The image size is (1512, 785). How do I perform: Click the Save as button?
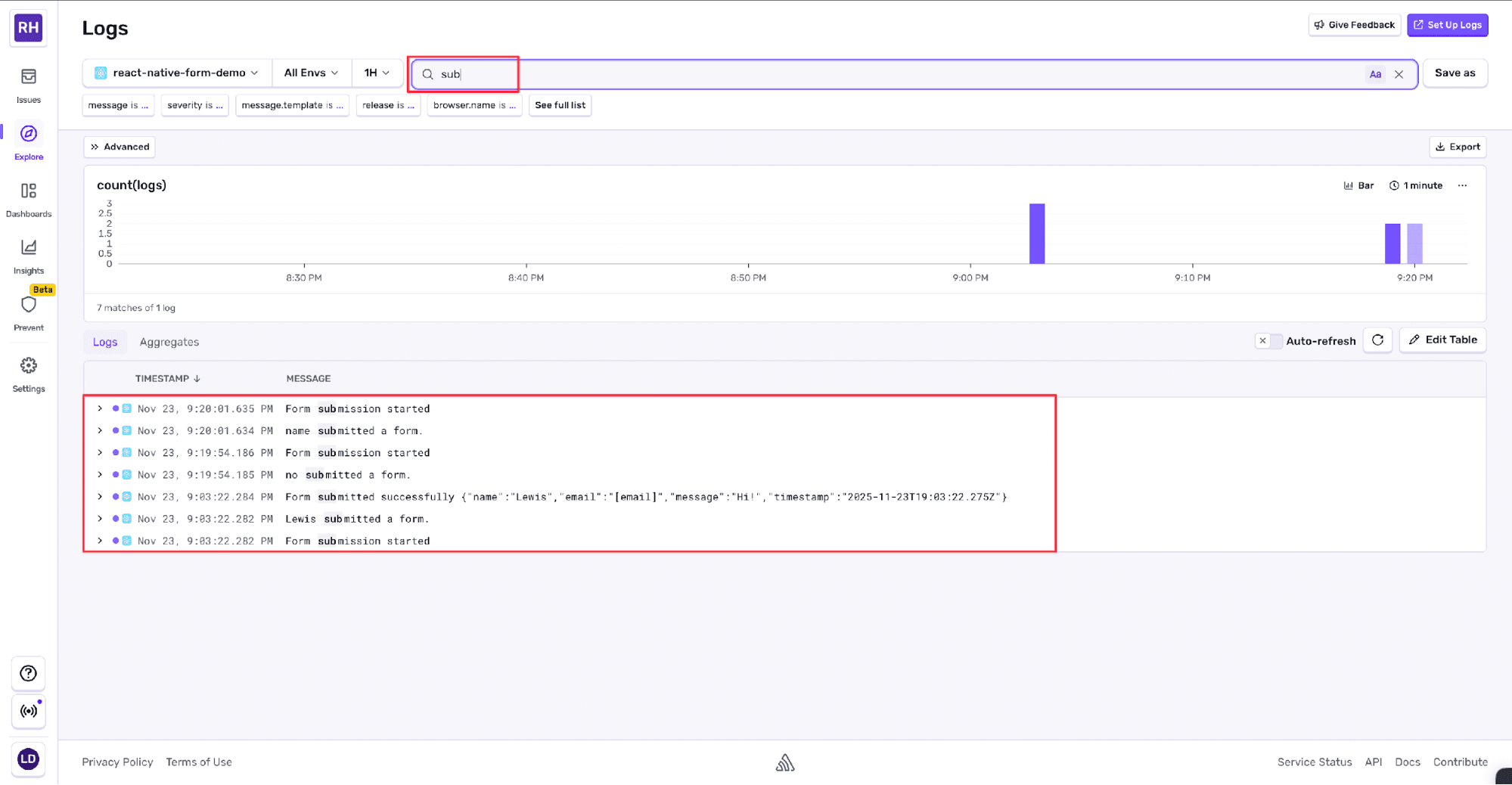tap(1455, 73)
